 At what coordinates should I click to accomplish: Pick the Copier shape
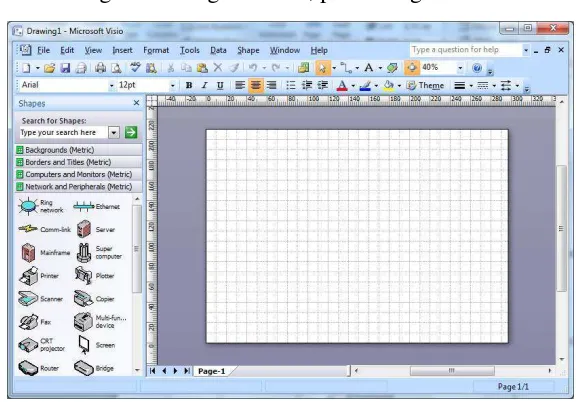pyautogui.click(x=94, y=299)
